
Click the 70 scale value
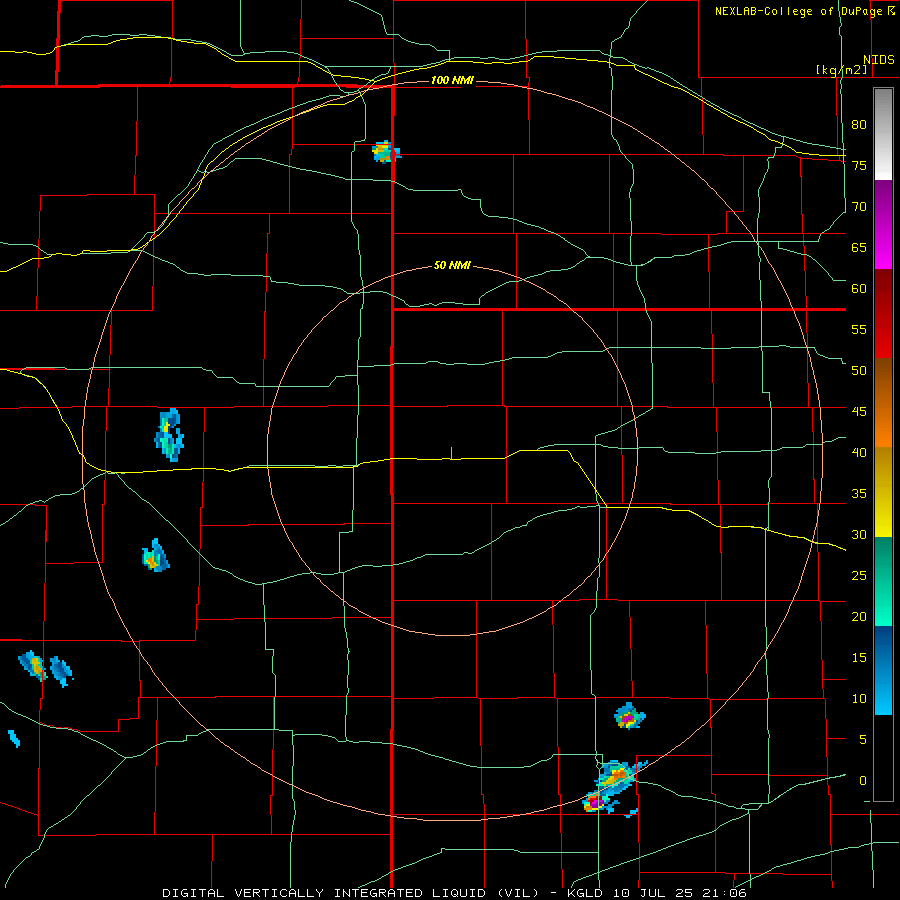tap(859, 207)
